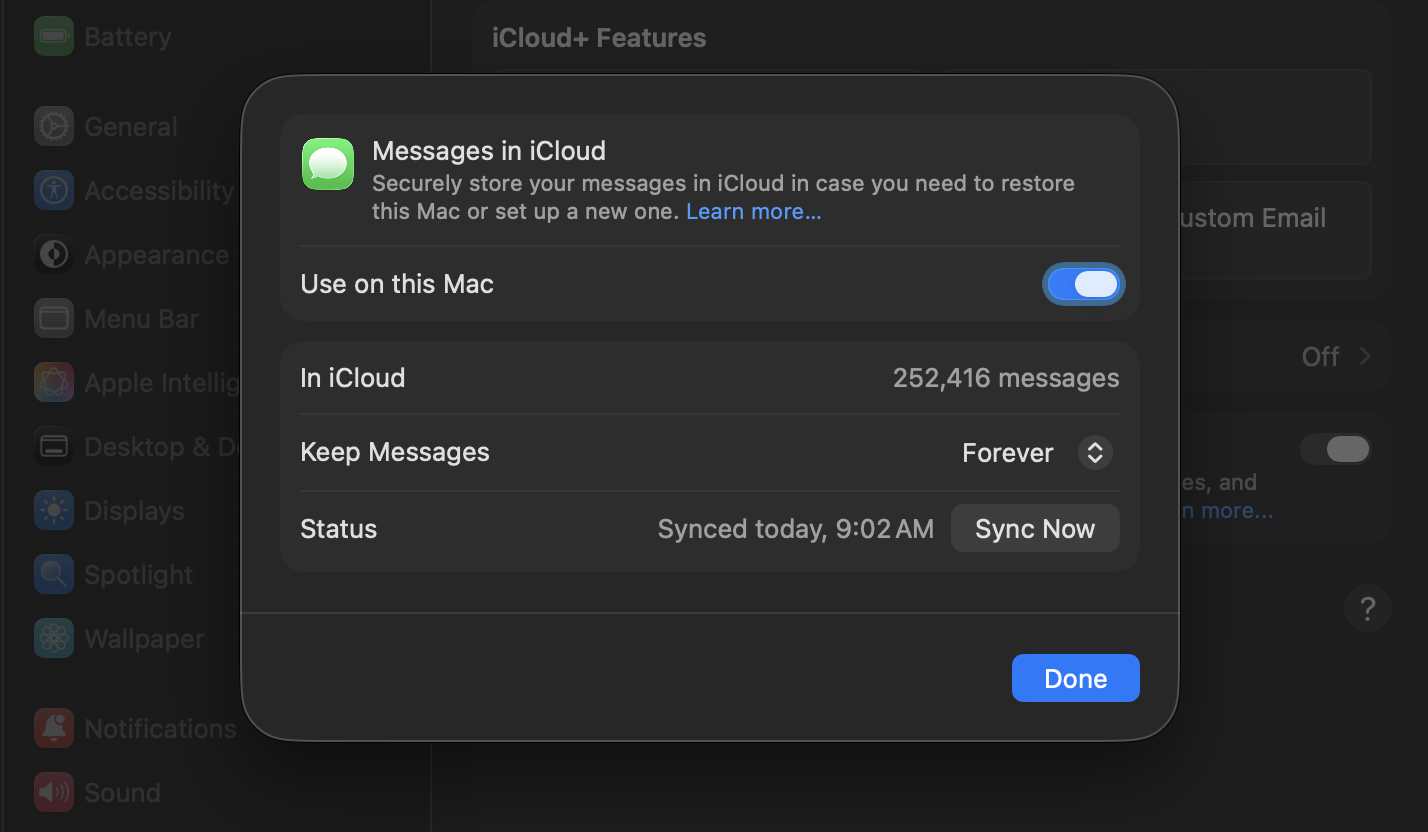Viewport: 1428px width, 832px height.
Task: Click the iCloud+ Features heading
Action: pos(599,38)
